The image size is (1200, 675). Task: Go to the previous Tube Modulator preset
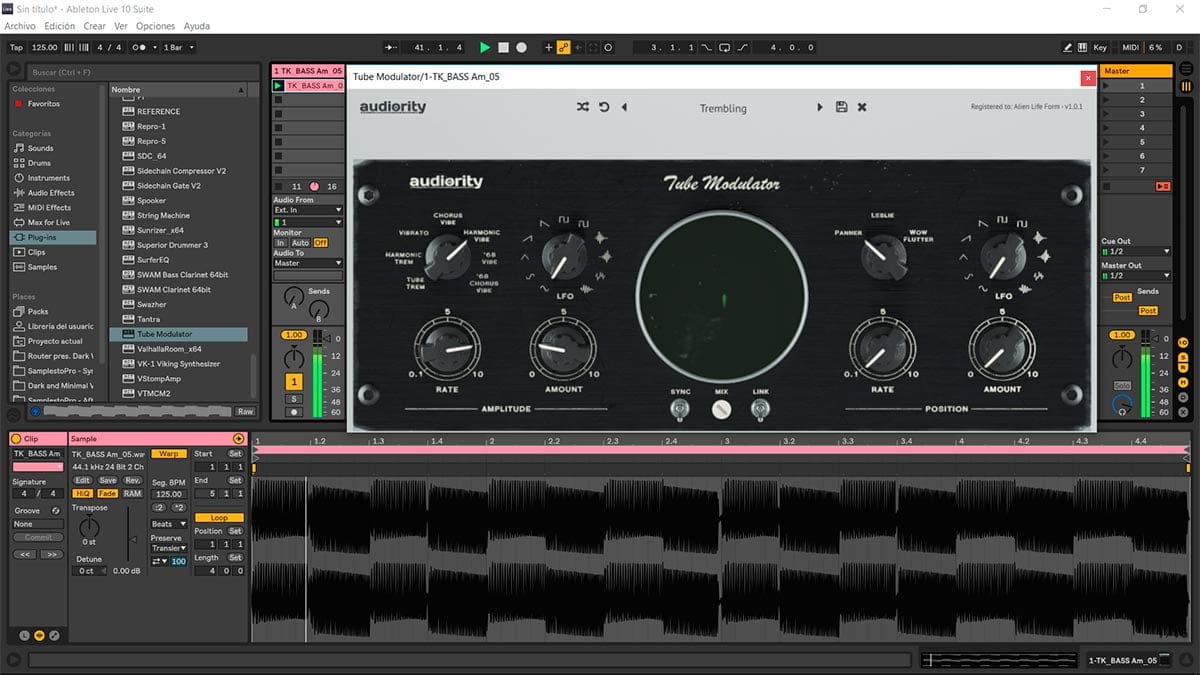pos(624,107)
